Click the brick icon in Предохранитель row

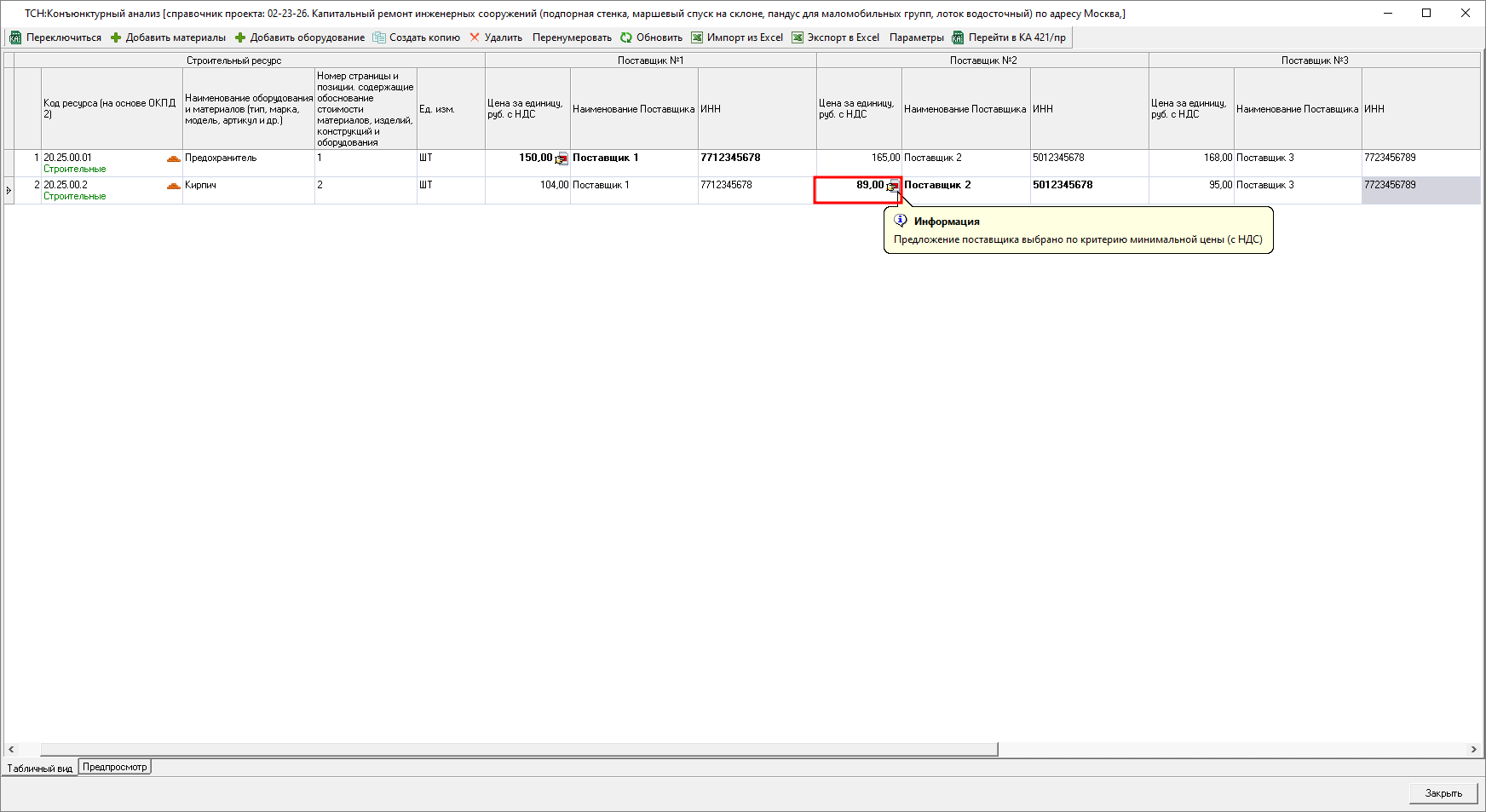[174, 158]
